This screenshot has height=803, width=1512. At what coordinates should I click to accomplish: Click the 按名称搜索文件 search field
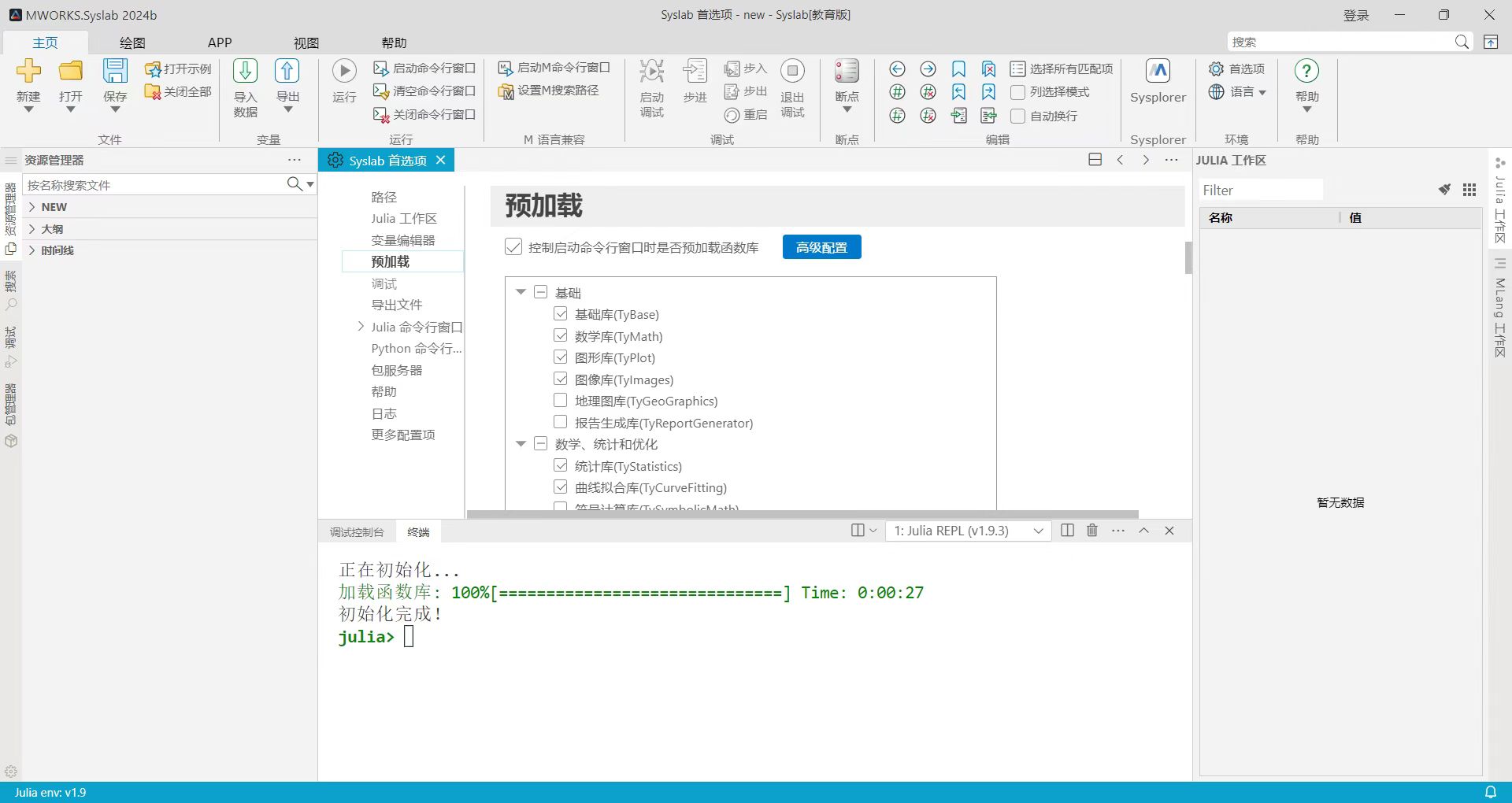154,184
